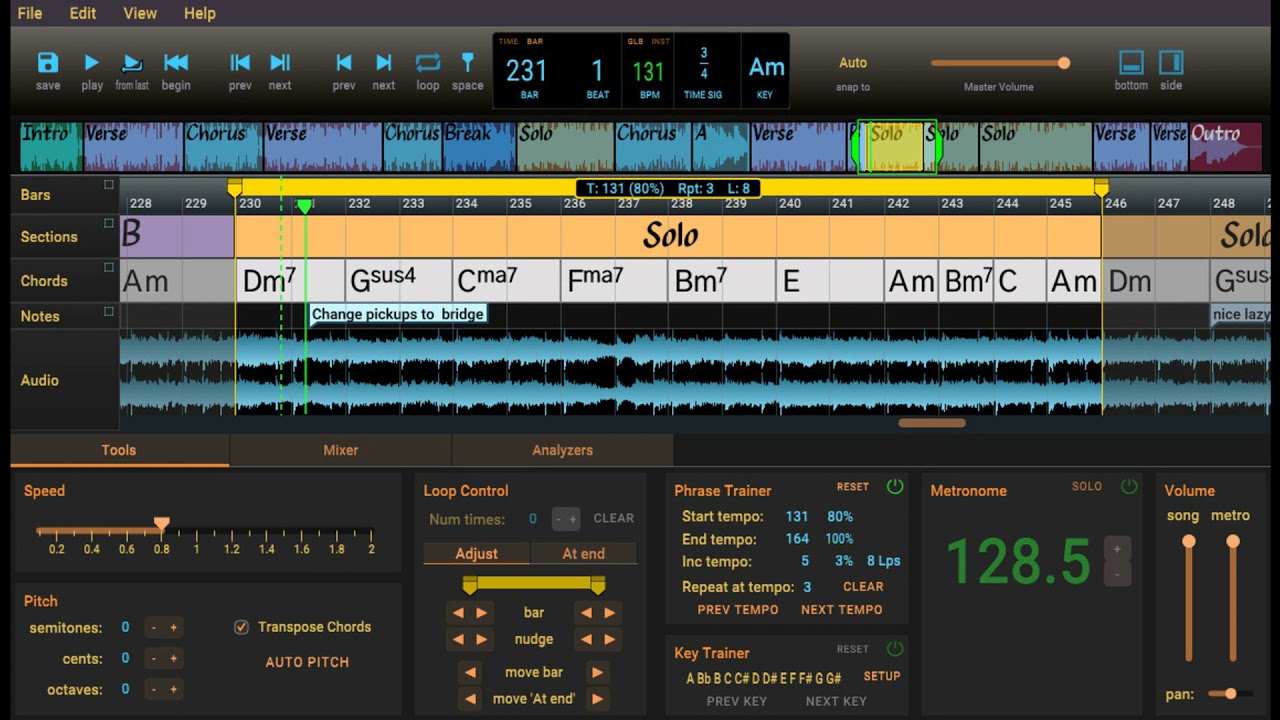The height and width of the screenshot is (720, 1280).
Task: Play from last position icon
Action: click(x=132, y=63)
